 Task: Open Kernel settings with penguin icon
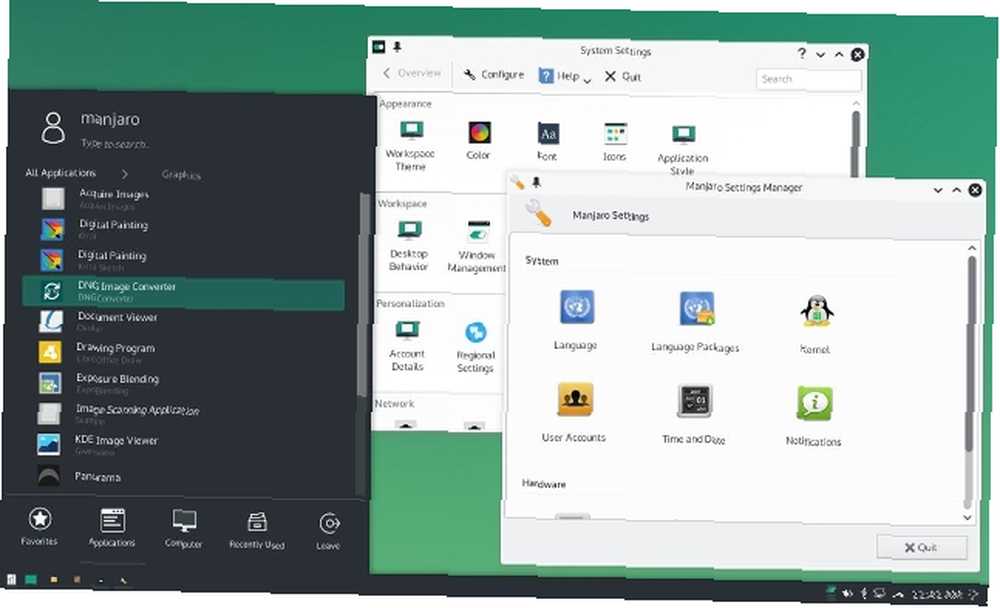tap(816, 325)
